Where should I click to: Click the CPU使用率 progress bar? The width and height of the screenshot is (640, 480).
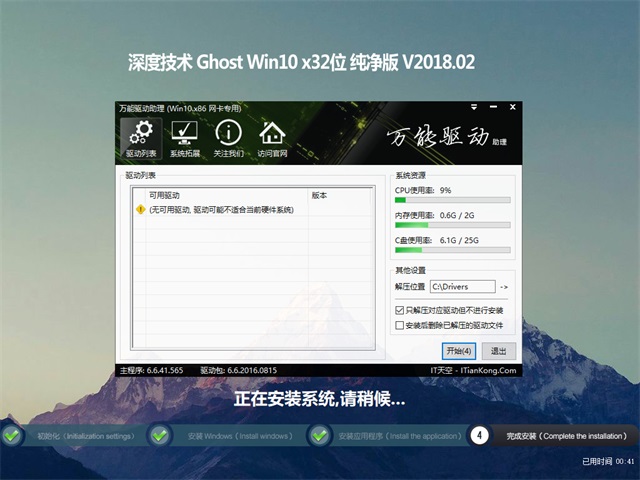click(x=452, y=200)
